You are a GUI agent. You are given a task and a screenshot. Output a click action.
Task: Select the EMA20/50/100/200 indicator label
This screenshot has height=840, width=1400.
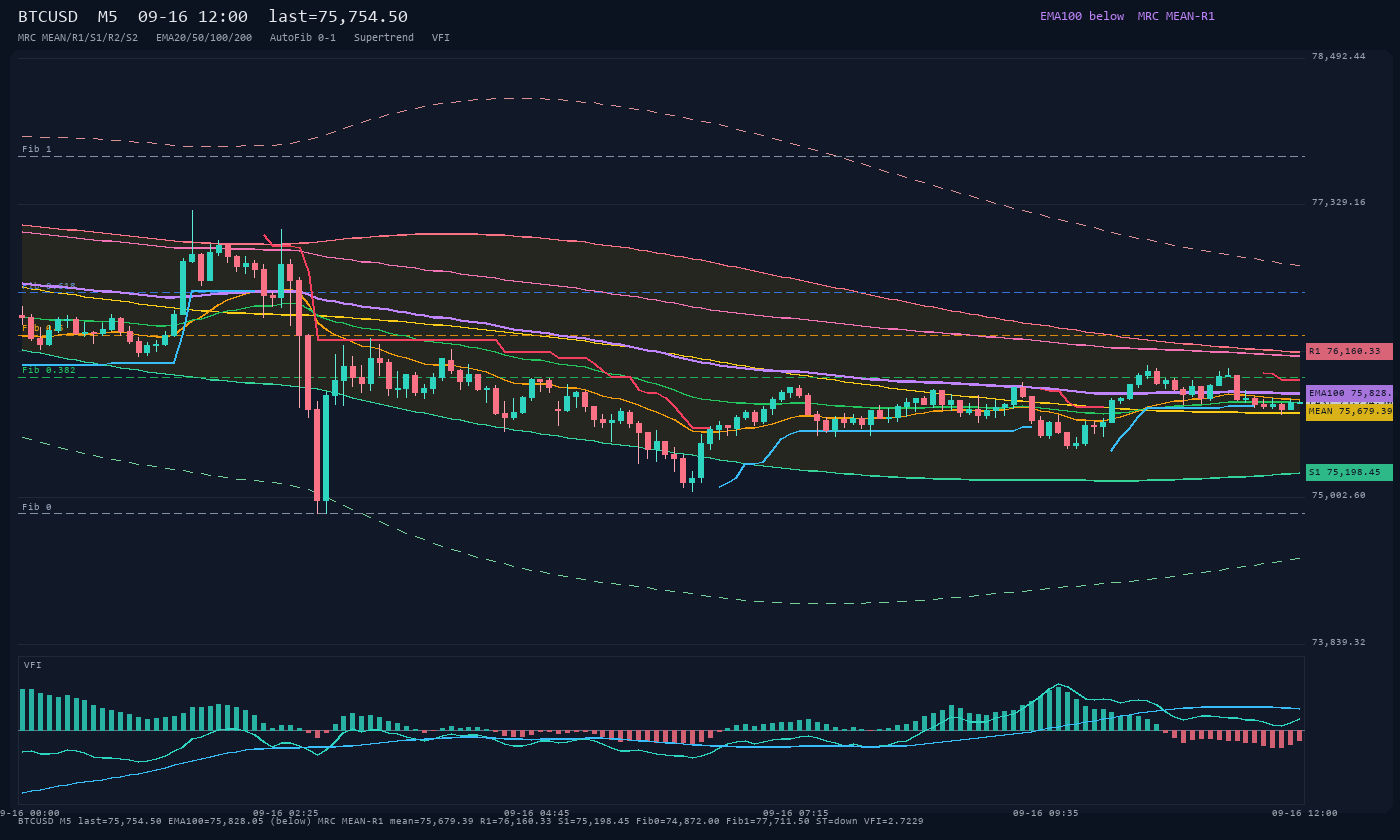[x=204, y=37]
